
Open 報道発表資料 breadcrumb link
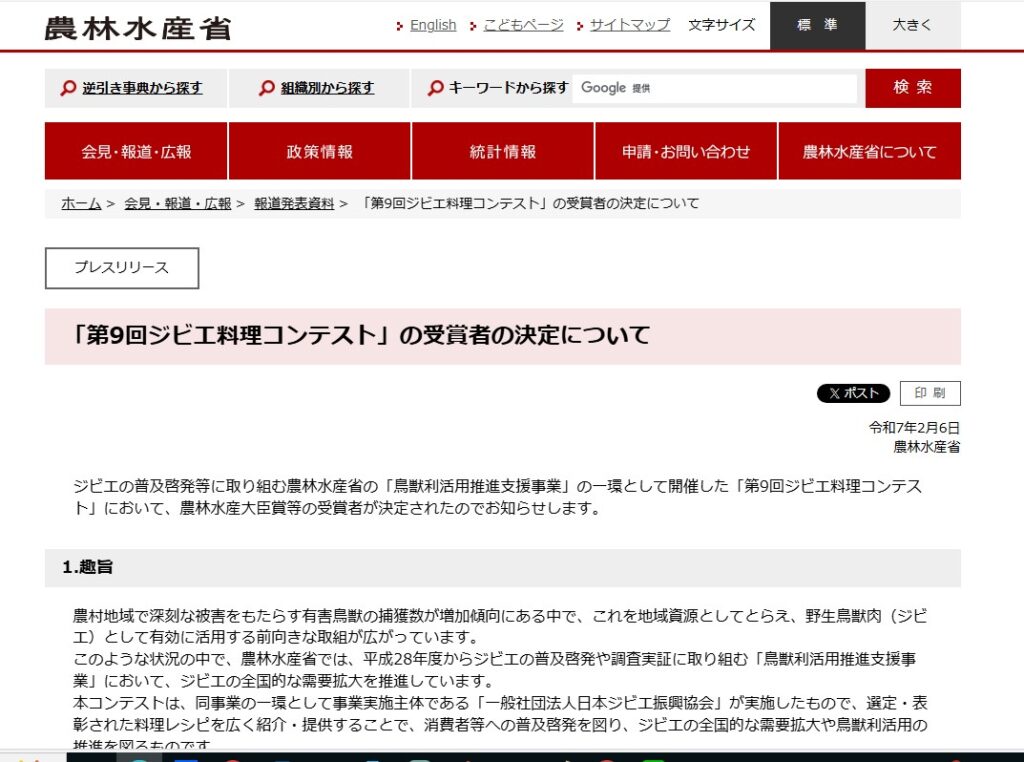[294, 204]
